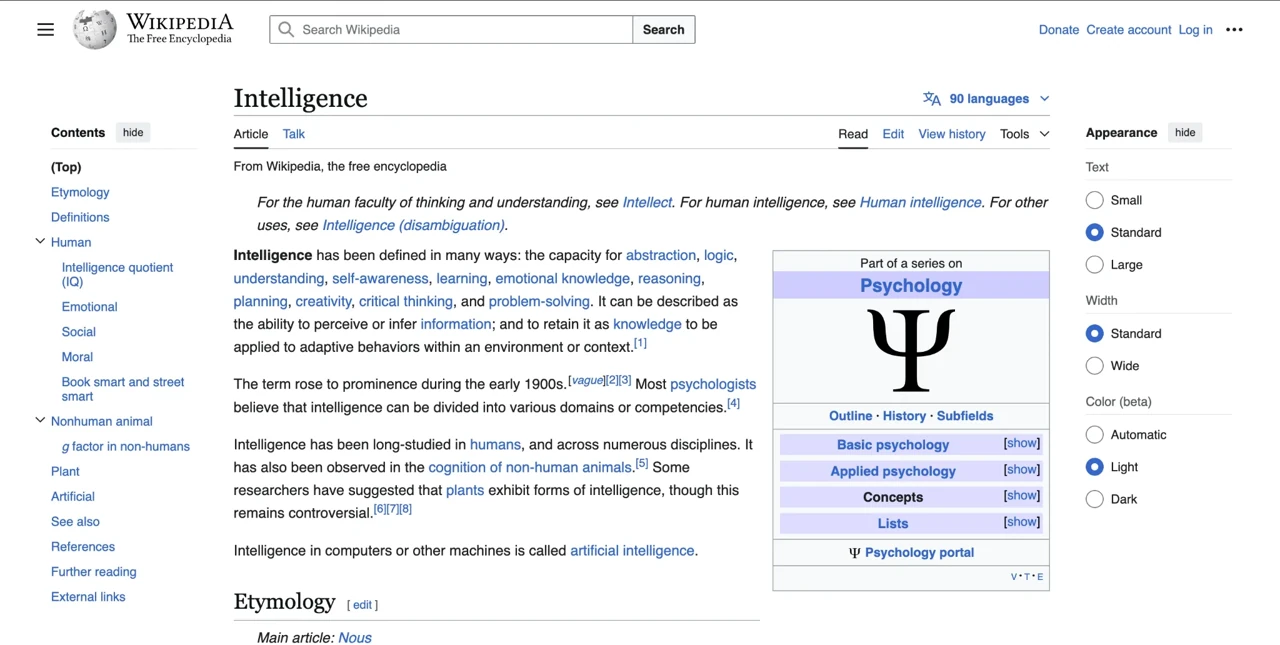The width and height of the screenshot is (1280, 645).
Task: Click the Psychology series title link
Action: [x=911, y=286]
